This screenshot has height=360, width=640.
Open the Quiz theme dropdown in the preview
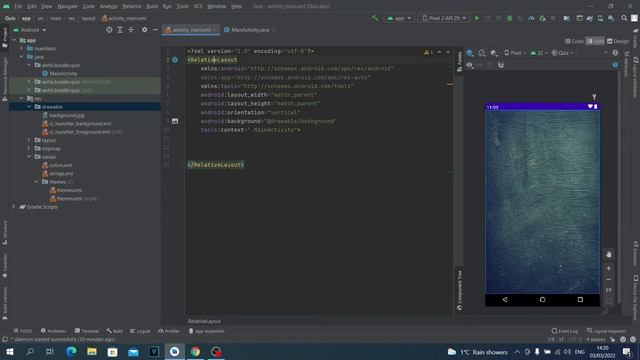pyautogui.click(x=562, y=53)
